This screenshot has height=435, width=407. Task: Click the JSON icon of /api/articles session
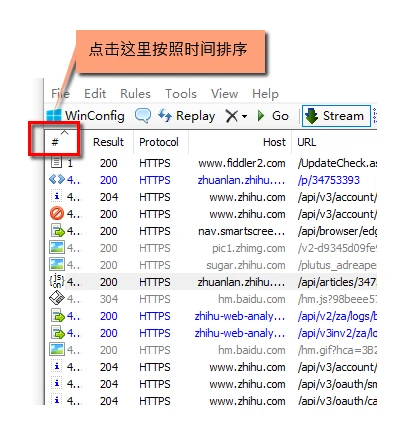[57, 282]
